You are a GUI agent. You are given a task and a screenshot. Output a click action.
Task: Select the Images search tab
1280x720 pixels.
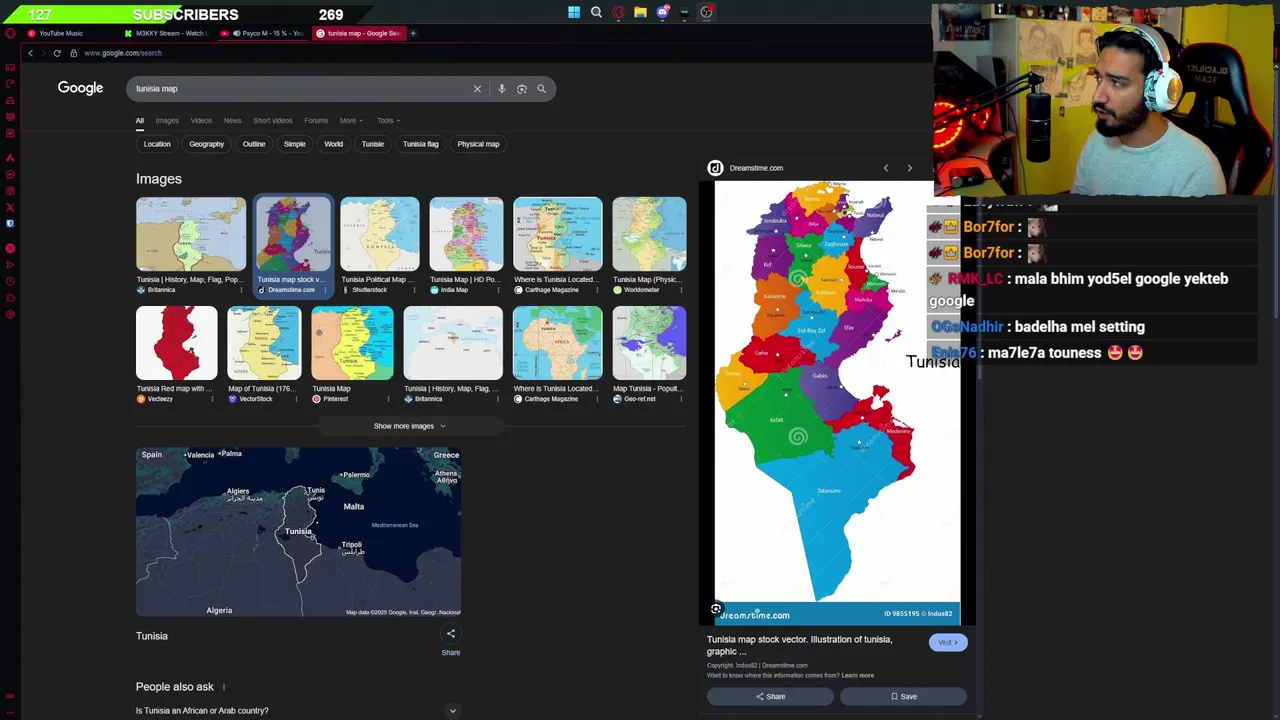(x=167, y=121)
